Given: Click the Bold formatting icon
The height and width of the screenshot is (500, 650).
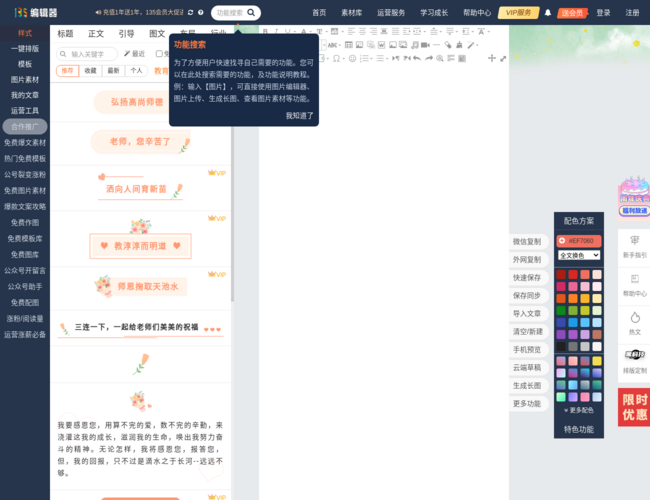Looking at the screenshot, I should click(265, 32).
